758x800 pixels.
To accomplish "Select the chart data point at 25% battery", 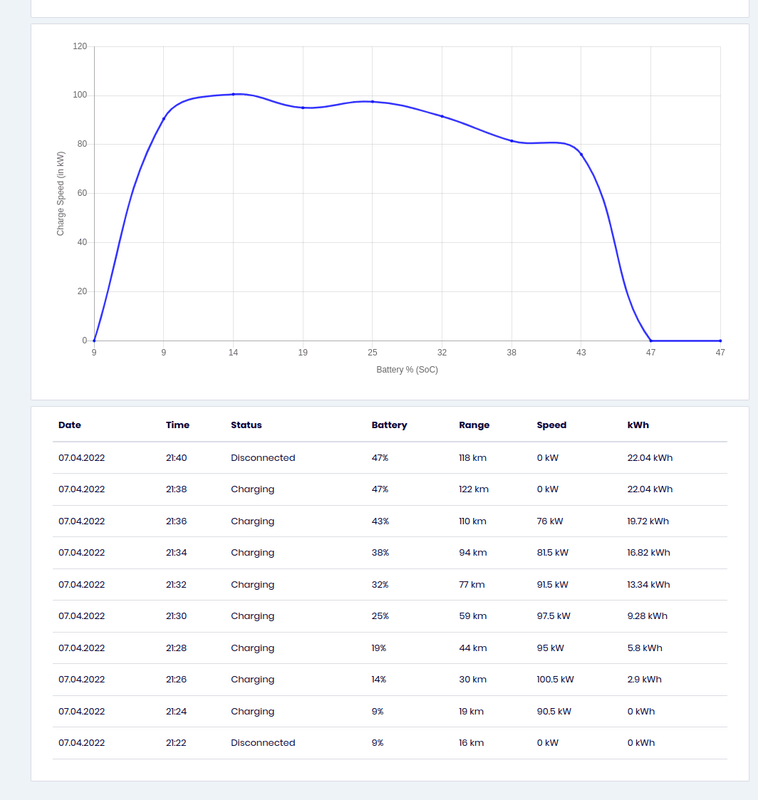I will click(372, 102).
